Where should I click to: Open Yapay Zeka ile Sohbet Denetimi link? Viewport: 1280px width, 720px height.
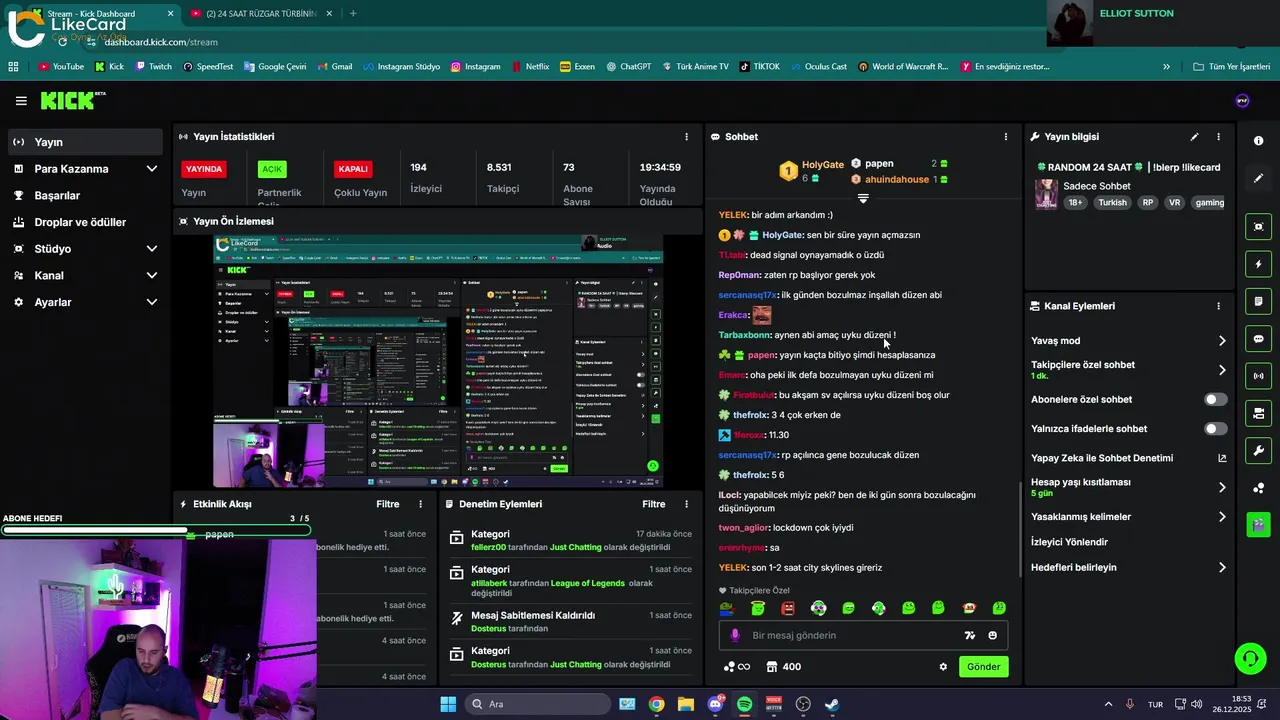point(1128,458)
